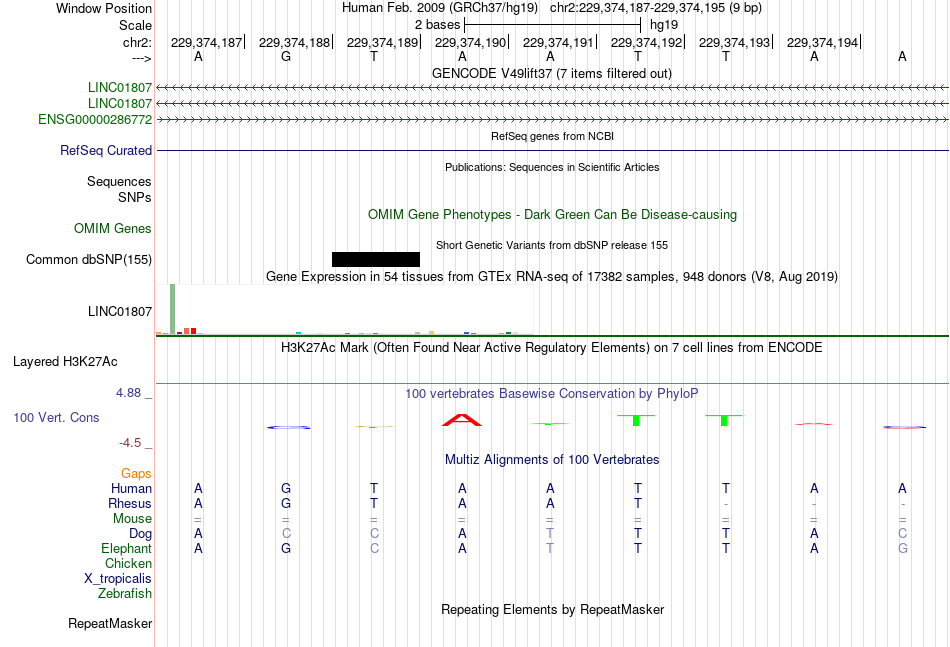Click the RepeatMasker track label
The image size is (950, 647).
click(x=110, y=623)
